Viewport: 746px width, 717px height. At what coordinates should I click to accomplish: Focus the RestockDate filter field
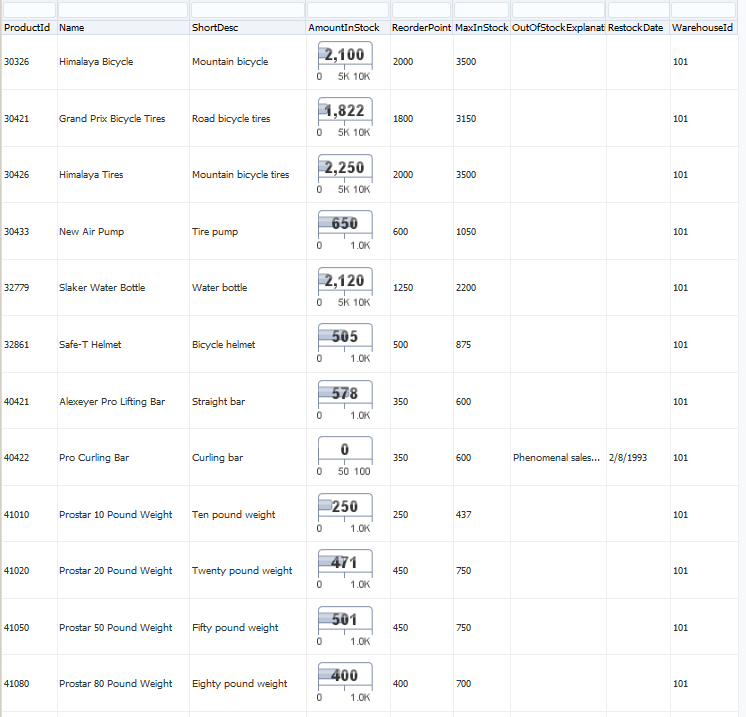(x=638, y=10)
